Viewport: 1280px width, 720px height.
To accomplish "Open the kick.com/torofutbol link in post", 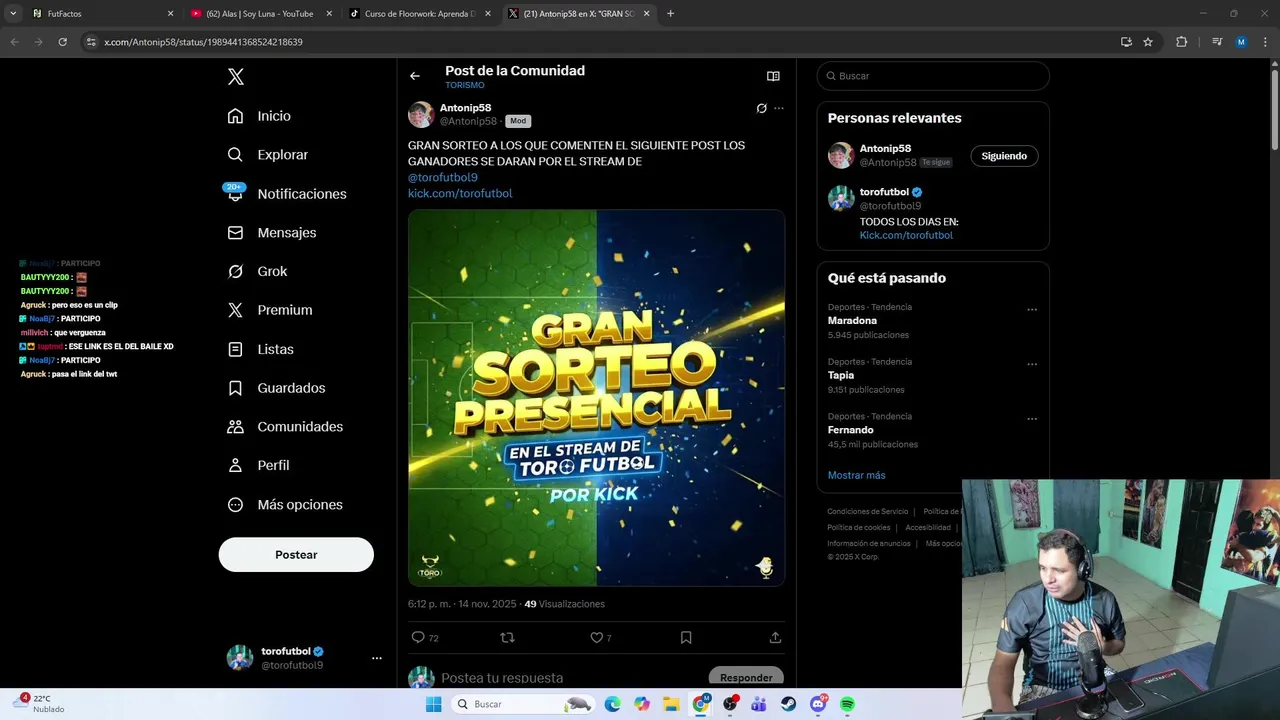I will 460,193.
